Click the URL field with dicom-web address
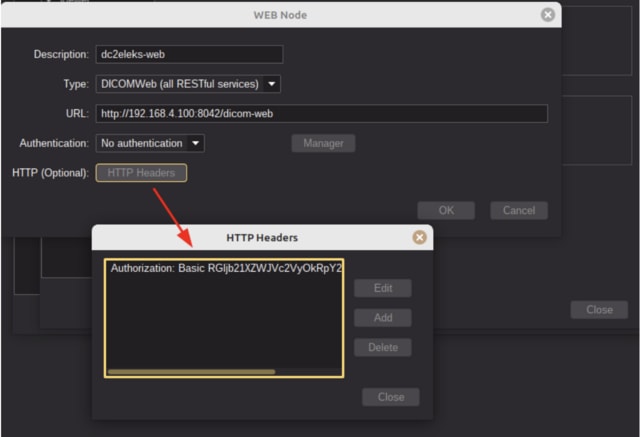The image size is (640, 437). point(321,114)
